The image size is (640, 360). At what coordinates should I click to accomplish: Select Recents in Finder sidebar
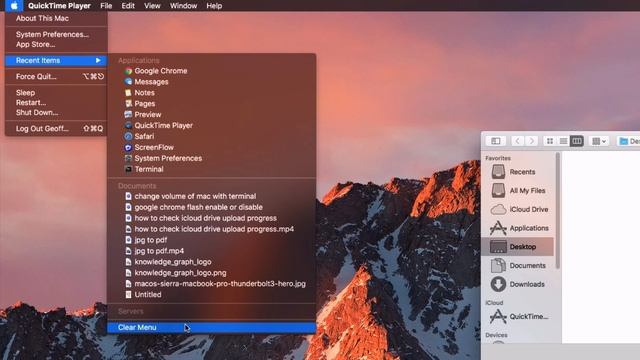[x=518, y=172]
